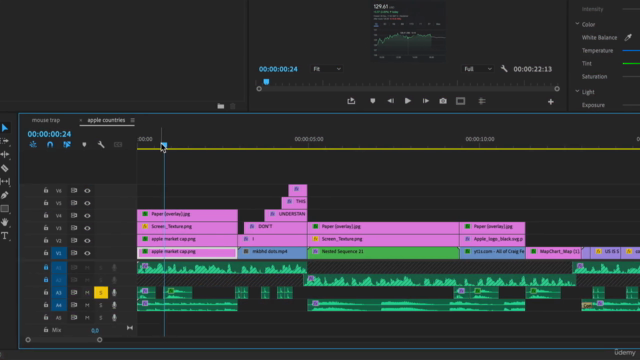Open Fit zoom level dropdown
640x360 pixels.
(327, 69)
